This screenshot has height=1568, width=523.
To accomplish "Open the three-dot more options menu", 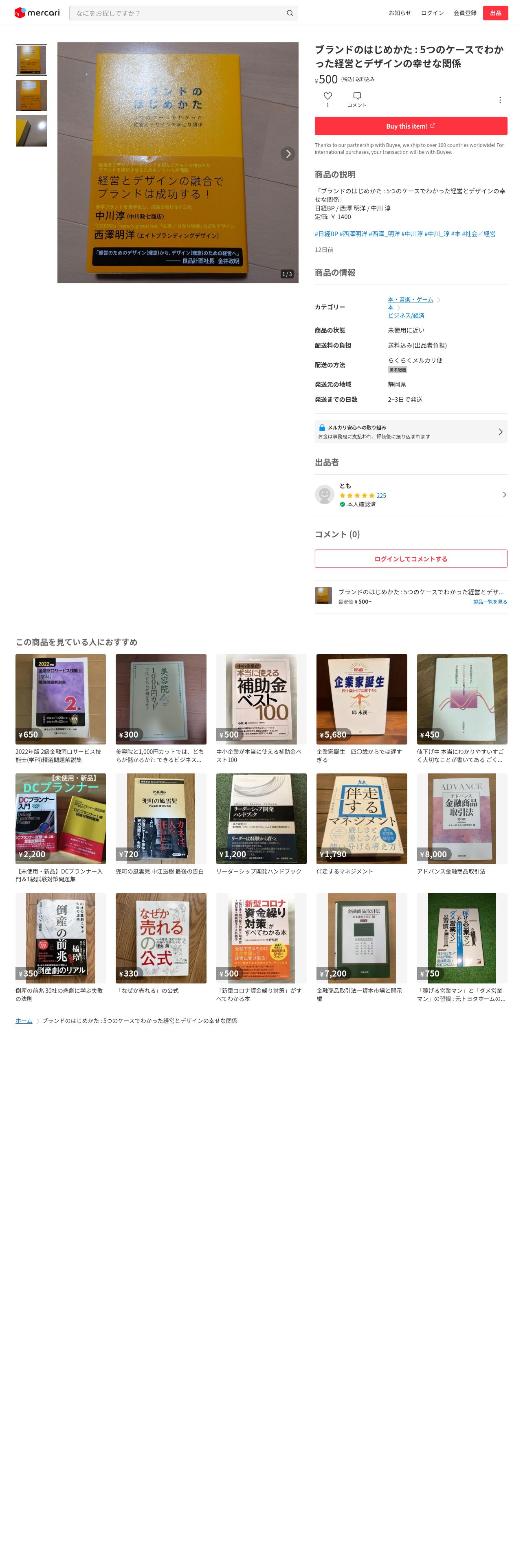I will click(500, 100).
